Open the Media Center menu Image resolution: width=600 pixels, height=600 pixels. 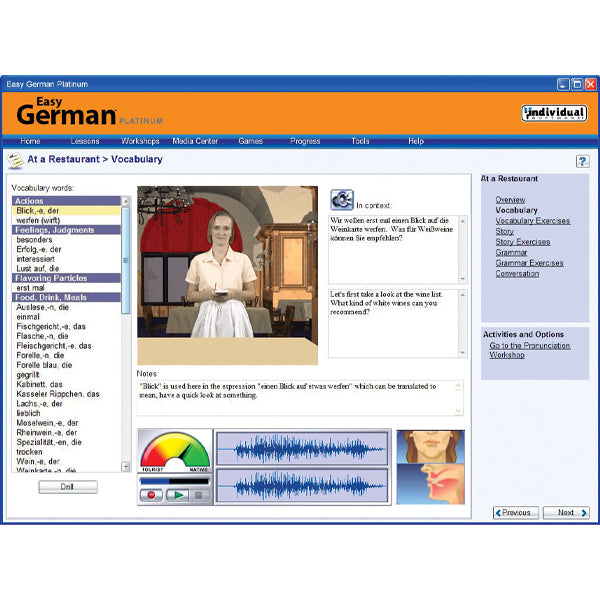click(195, 141)
